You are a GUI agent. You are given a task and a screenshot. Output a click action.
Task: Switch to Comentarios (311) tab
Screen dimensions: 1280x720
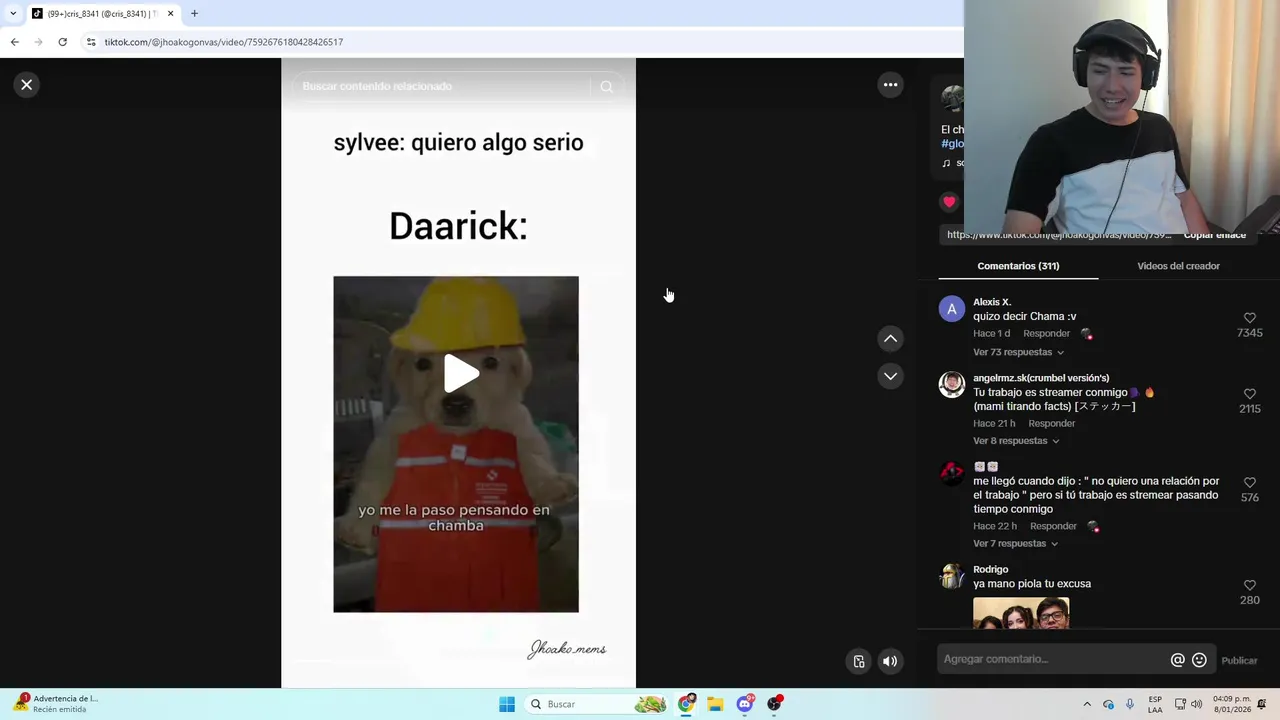tap(1018, 266)
